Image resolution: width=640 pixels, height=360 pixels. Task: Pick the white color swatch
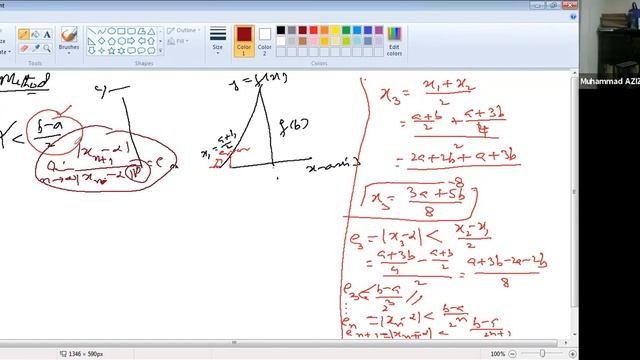(281, 41)
